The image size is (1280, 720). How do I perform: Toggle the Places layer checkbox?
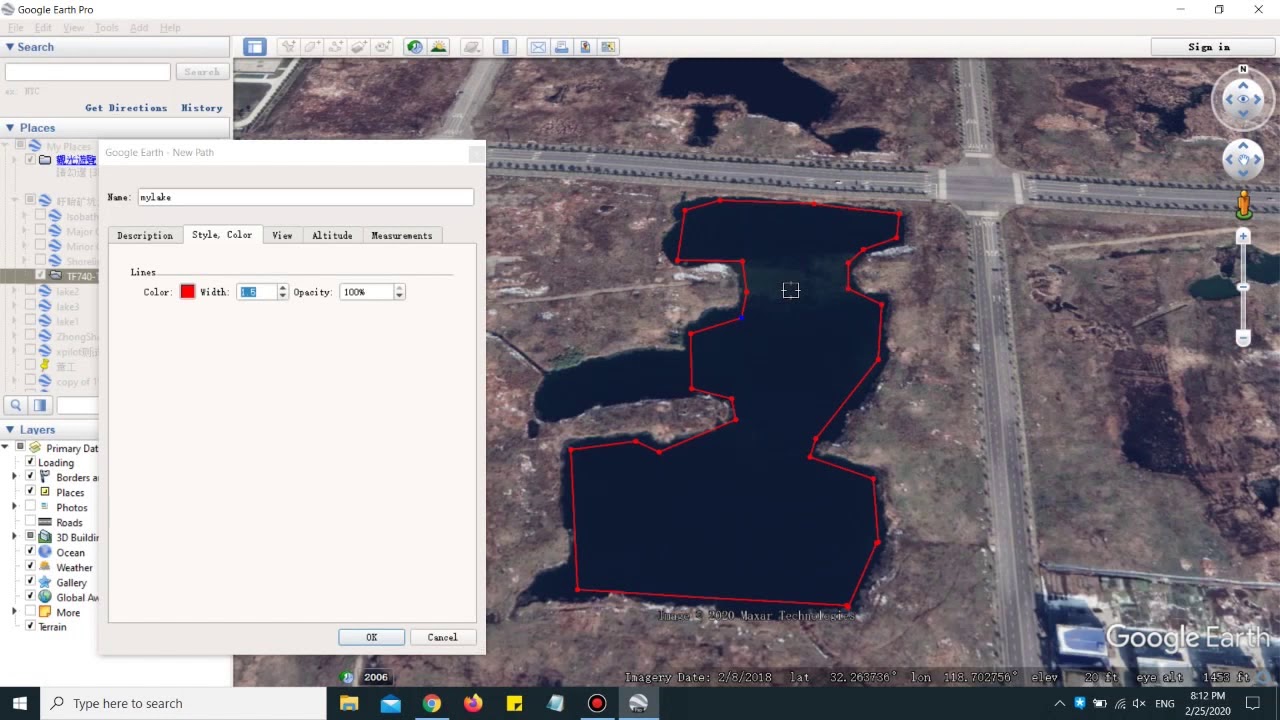[x=31, y=492]
